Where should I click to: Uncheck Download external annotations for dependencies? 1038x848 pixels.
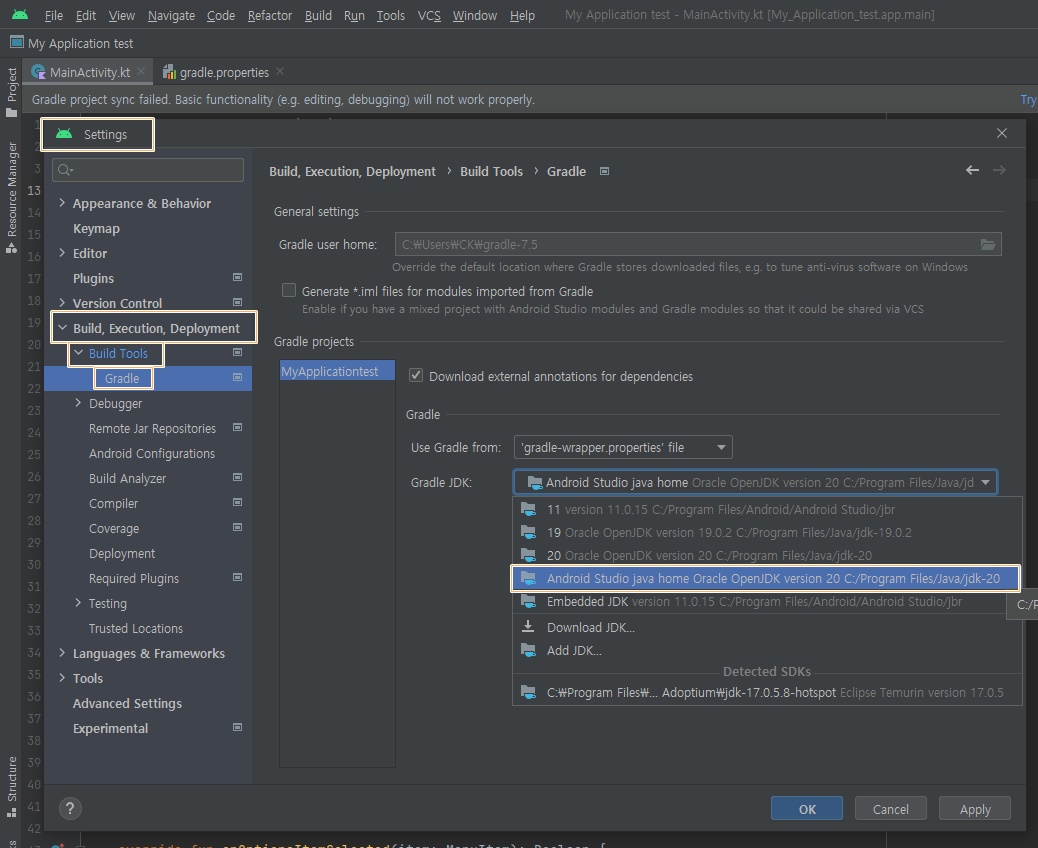(x=416, y=375)
